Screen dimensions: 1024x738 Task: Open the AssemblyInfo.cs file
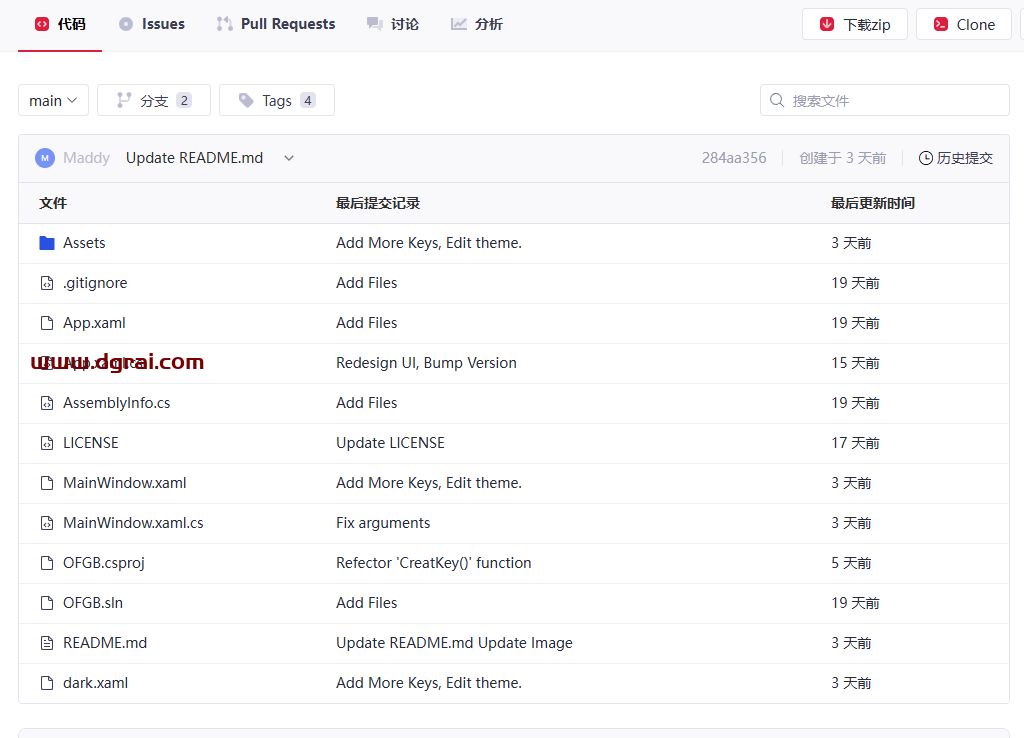pyautogui.click(x=117, y=403)
